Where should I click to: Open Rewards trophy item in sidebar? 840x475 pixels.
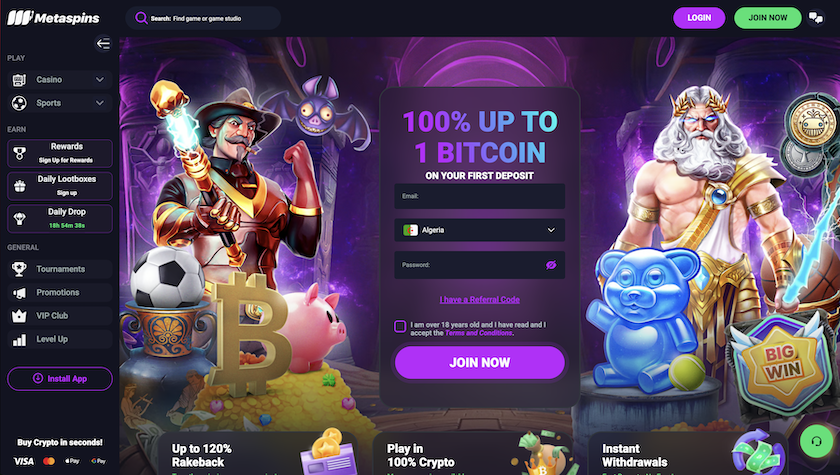click(60, 153)
